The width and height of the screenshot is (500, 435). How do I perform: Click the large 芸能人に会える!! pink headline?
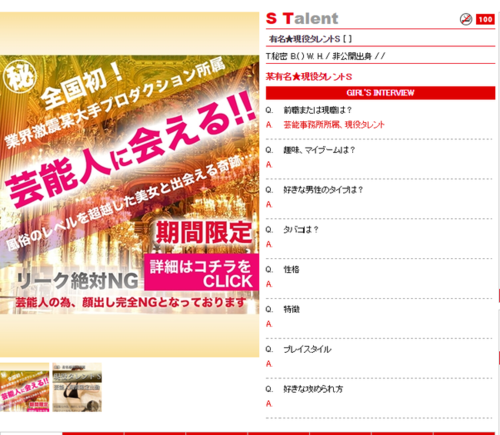pos(131,150)
